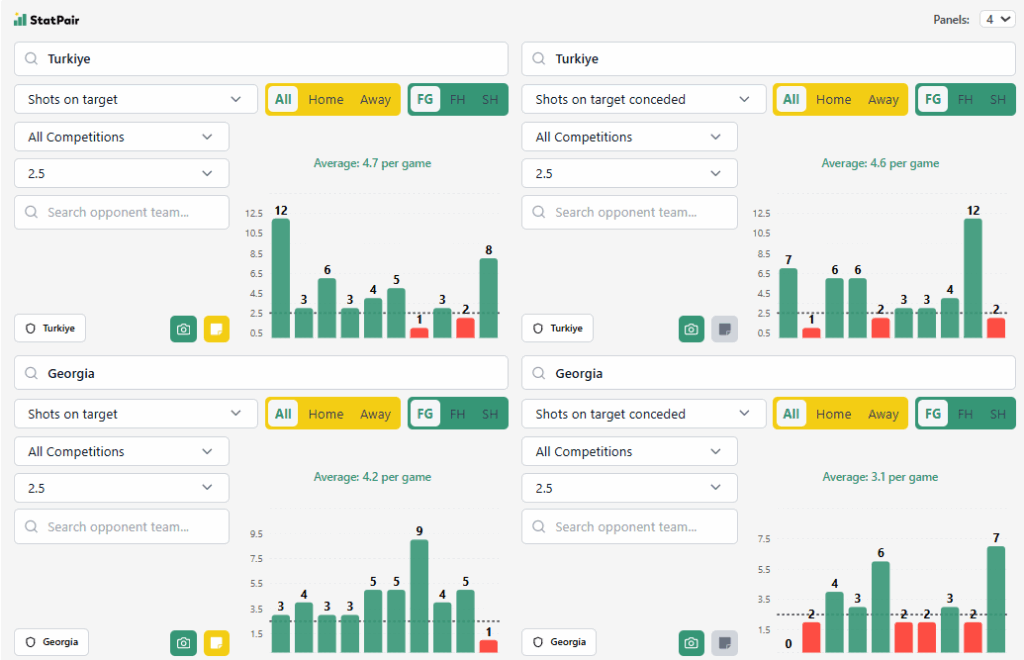1024x660 pixels.
Task: Click the Turkiye team button below Shots on target filters
Action: 50,328
